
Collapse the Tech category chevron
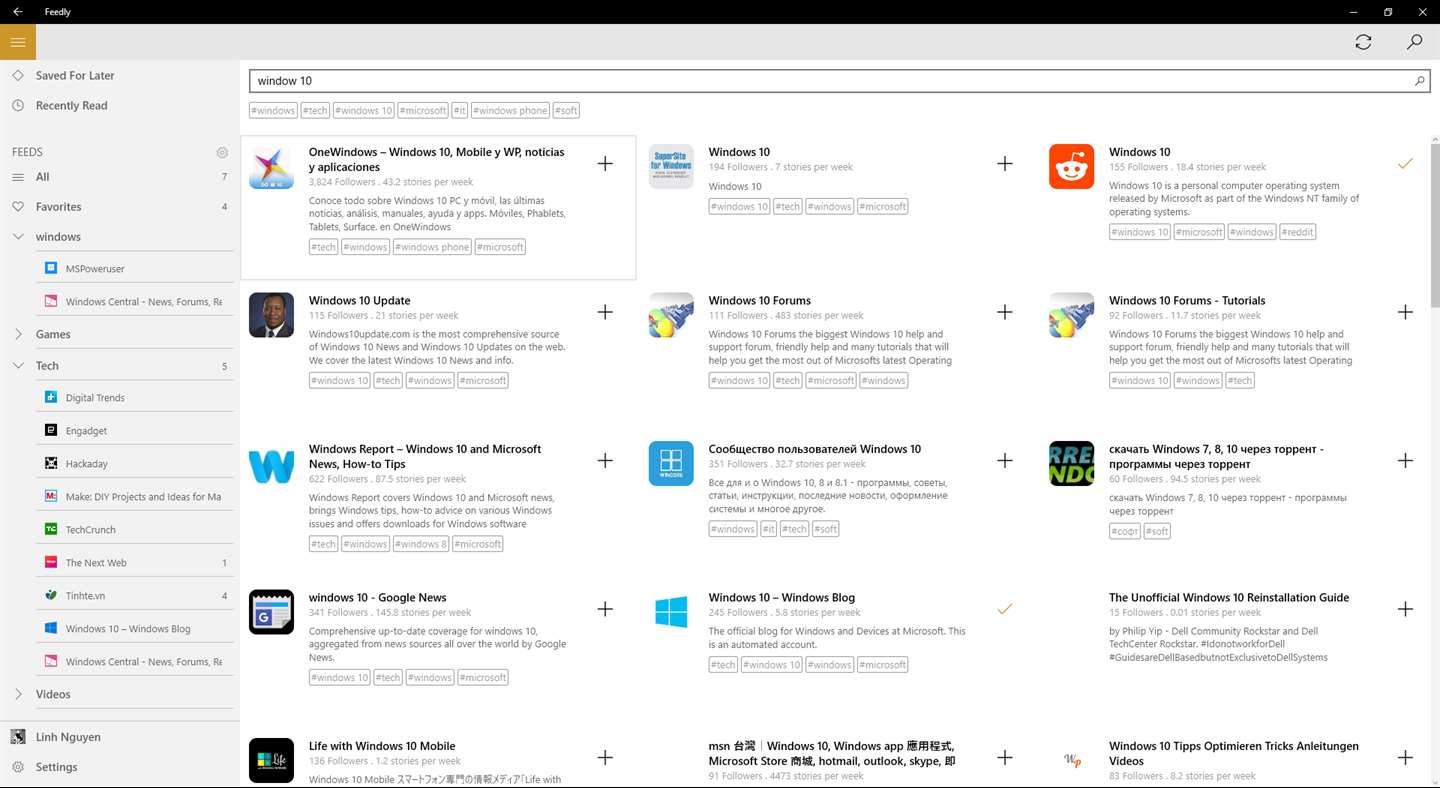point(18,366)
